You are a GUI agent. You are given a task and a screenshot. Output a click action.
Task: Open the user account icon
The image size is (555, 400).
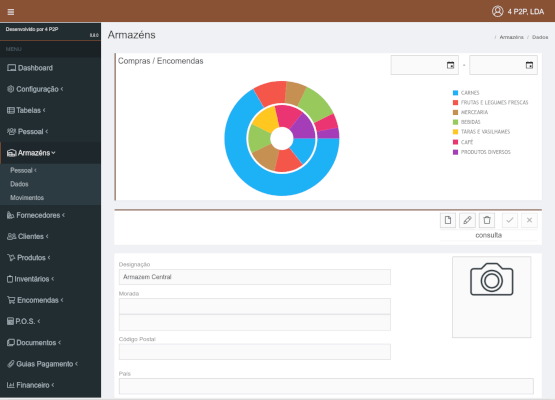(x=497, y=11)
